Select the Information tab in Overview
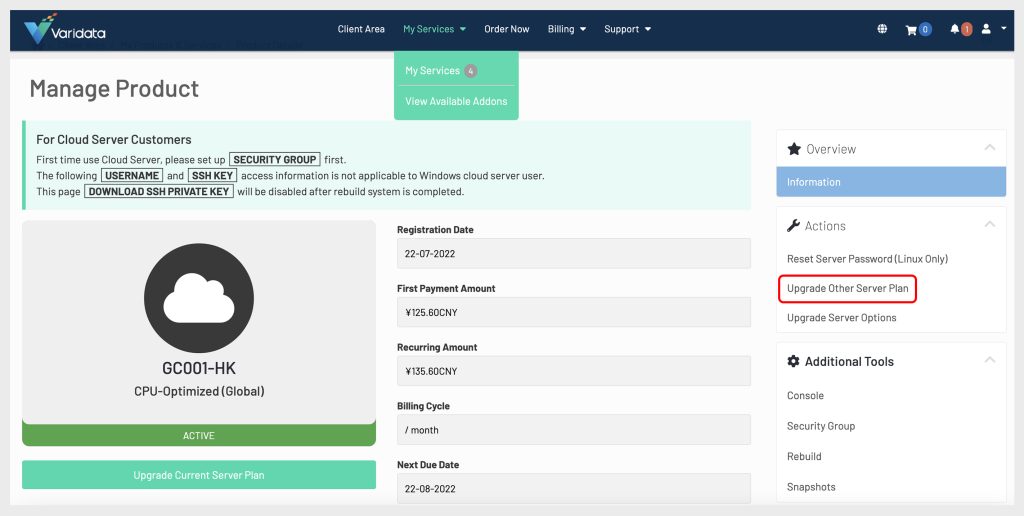The width and height of the screenshot is (1024, 516). [890, 182]
